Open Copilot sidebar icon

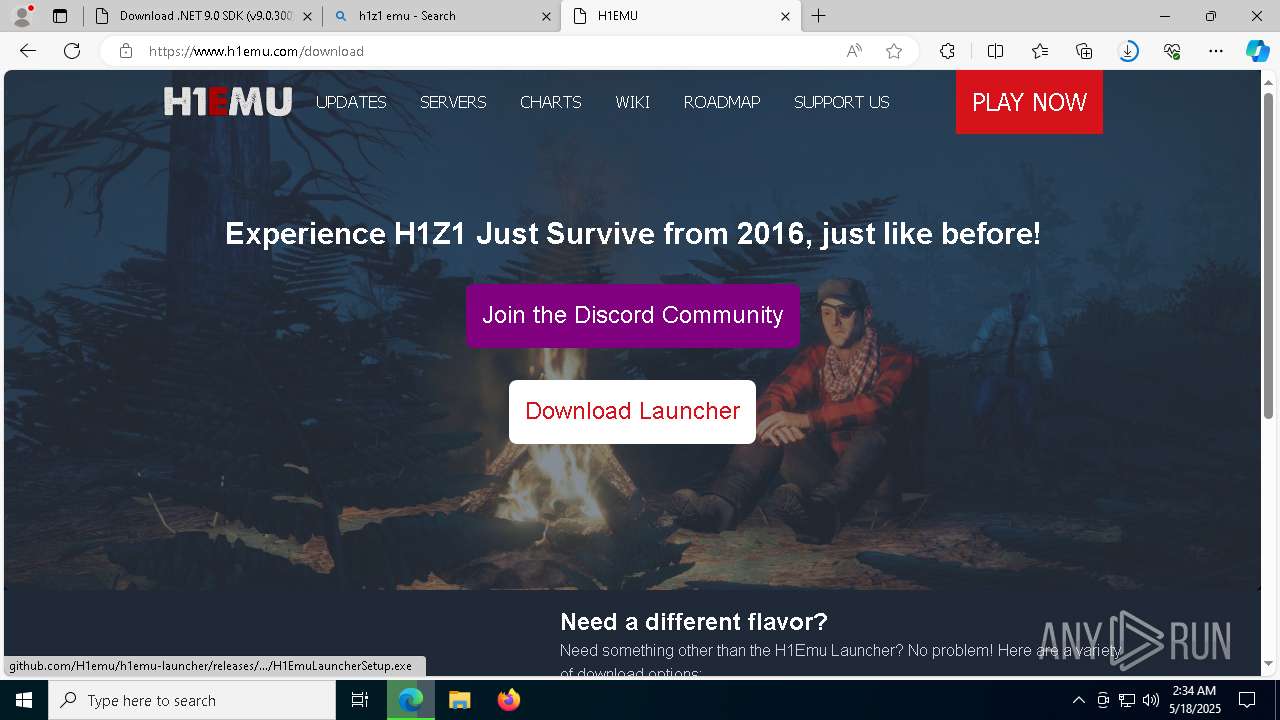point(1257,51)
